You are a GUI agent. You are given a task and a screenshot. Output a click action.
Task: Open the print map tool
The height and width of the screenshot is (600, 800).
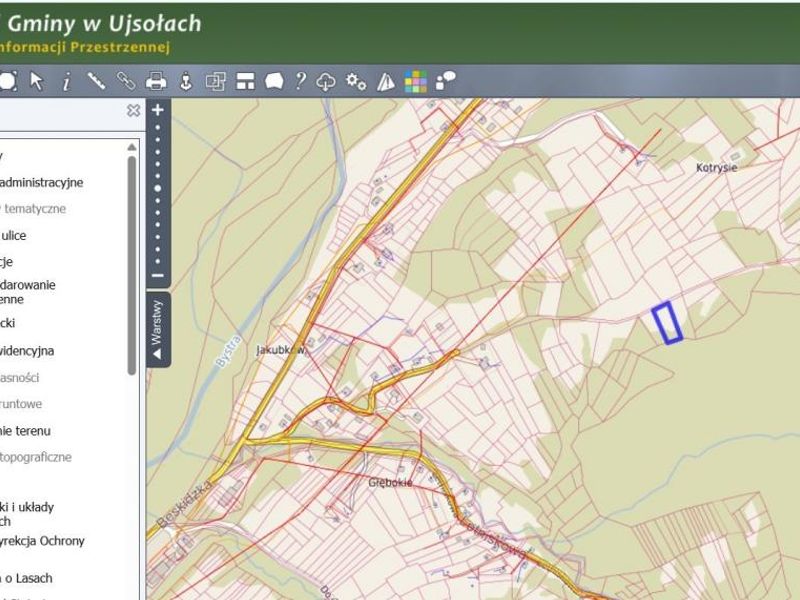156,81
